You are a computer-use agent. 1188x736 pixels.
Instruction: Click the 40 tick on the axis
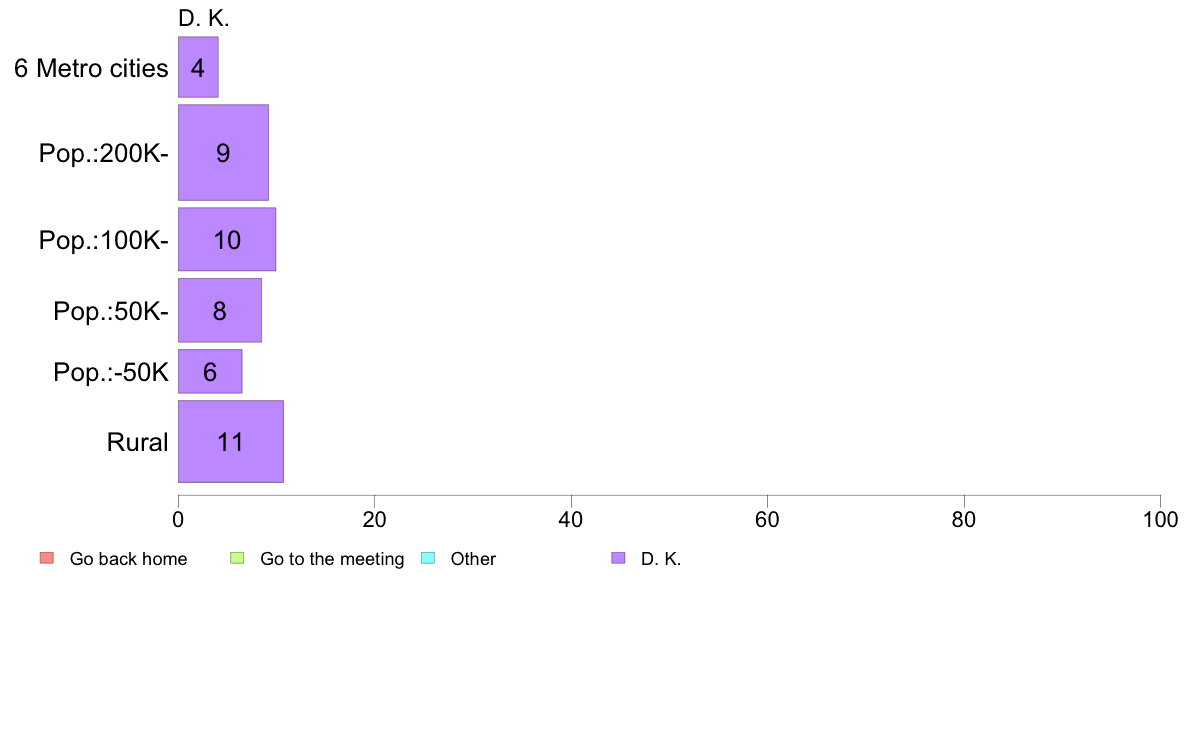click(x=571, y=520)
